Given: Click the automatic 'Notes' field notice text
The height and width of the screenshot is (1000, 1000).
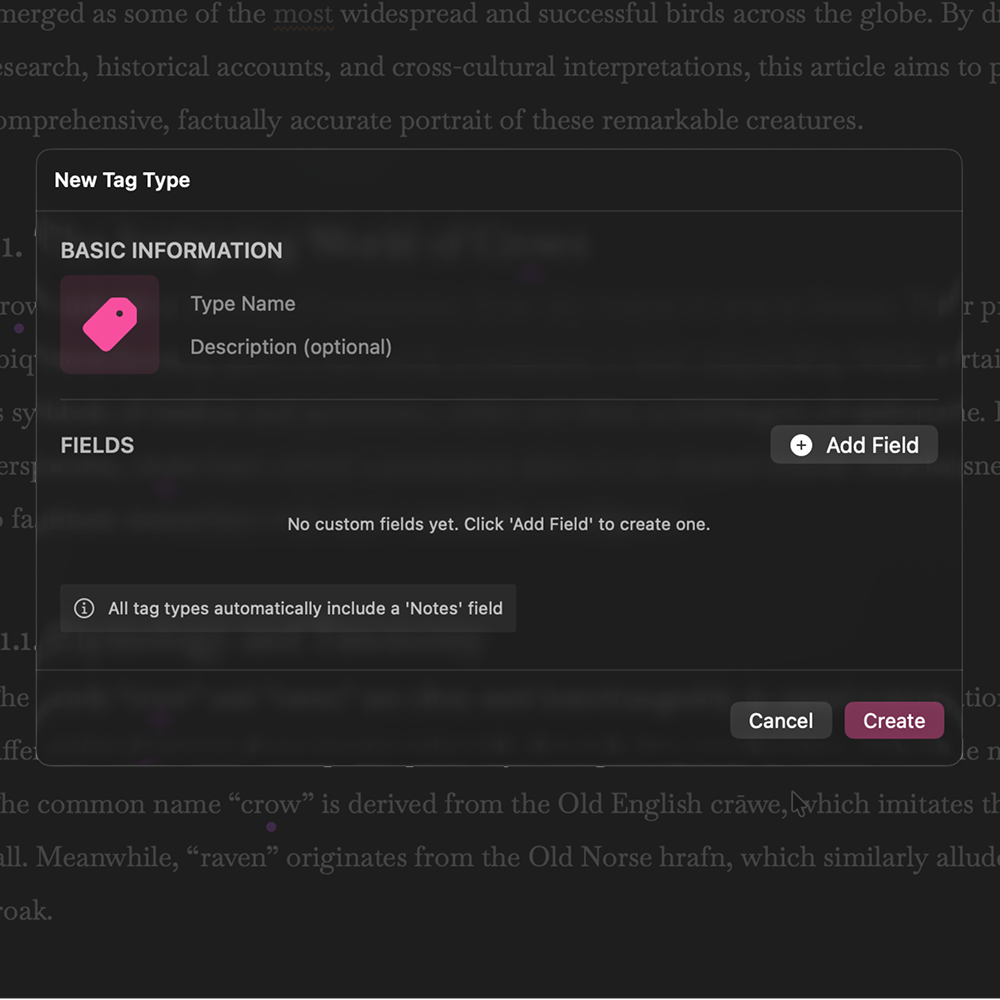Looking at the screenshot, I should [305, 608].
